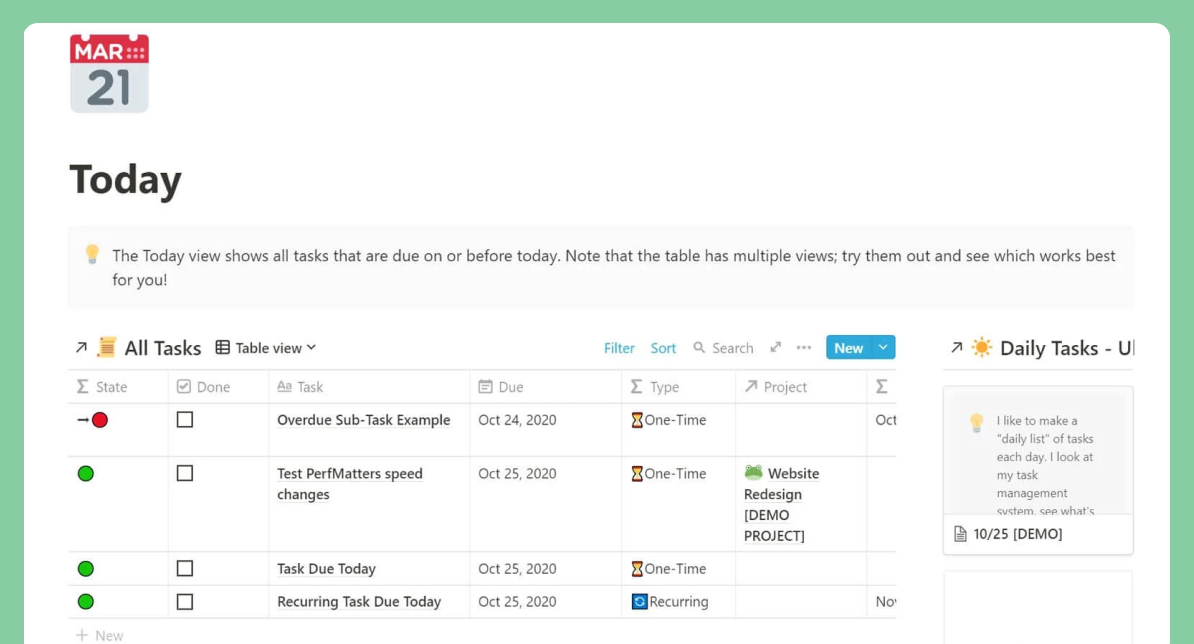Click the sigma icon of the State column
This screenshot has width=1194, height=644.
pyautogui.click(x=82, y=387)
